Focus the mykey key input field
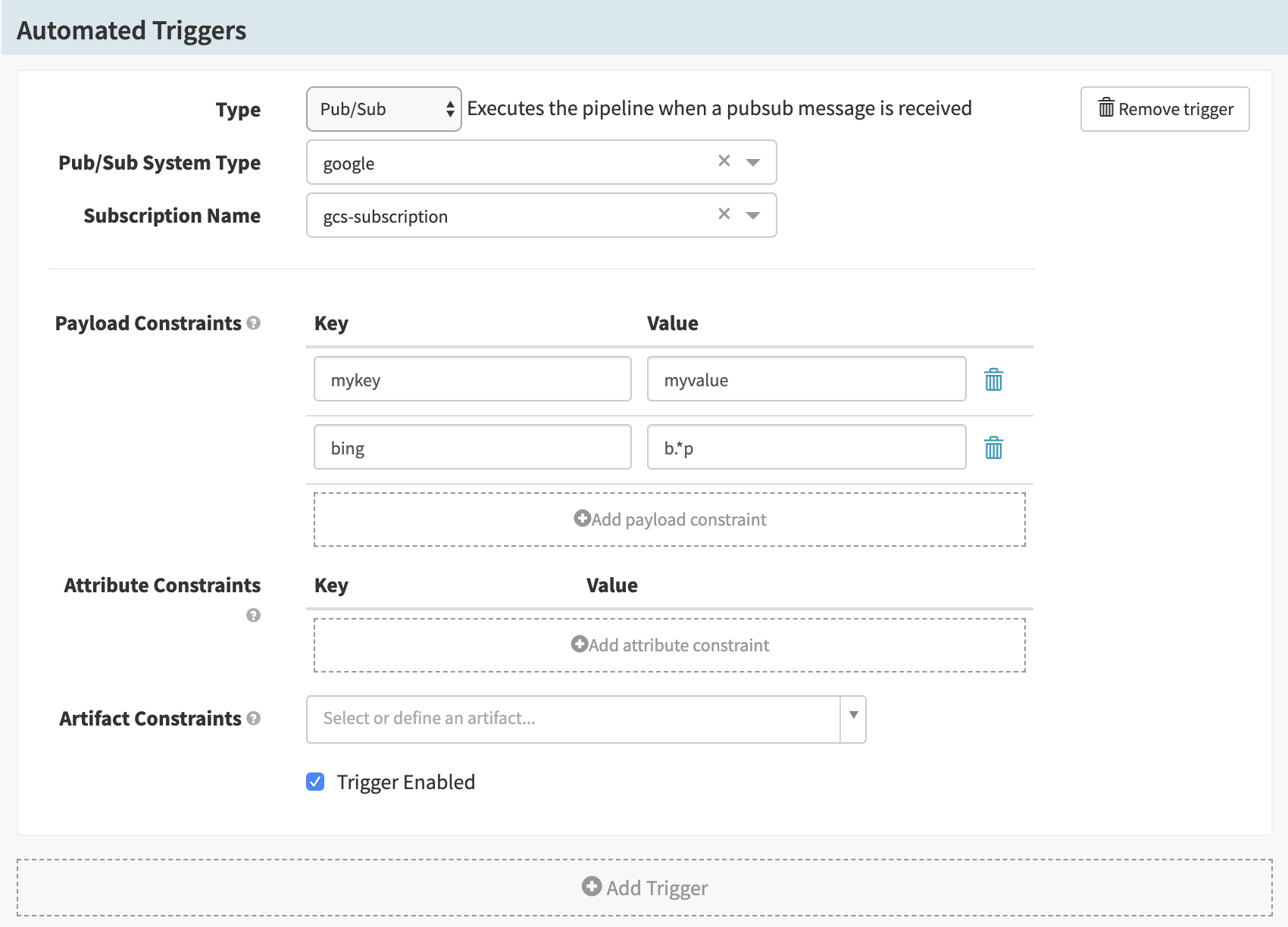The width and height of the screenshot is (1288, 927). [x=472, y=379]
